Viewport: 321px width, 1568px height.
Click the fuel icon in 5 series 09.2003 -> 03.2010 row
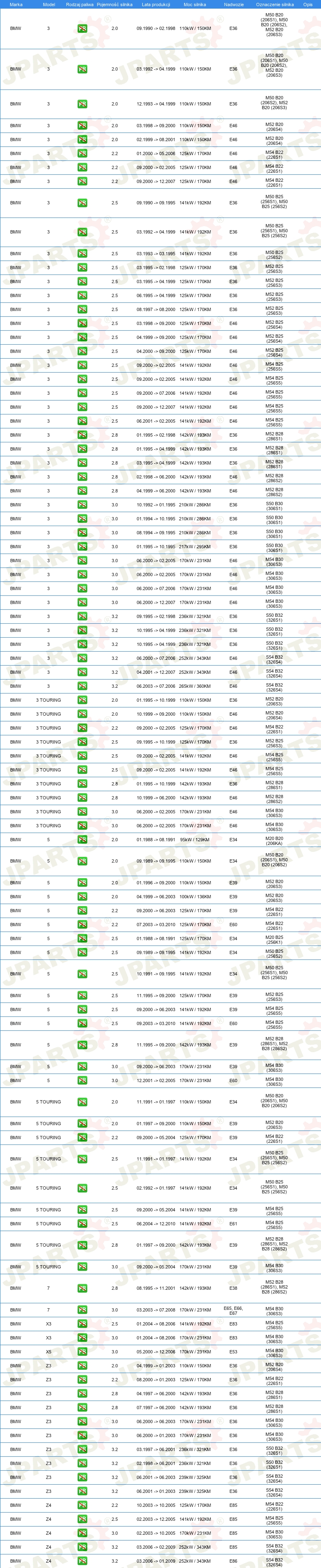tap(82, 1023)
